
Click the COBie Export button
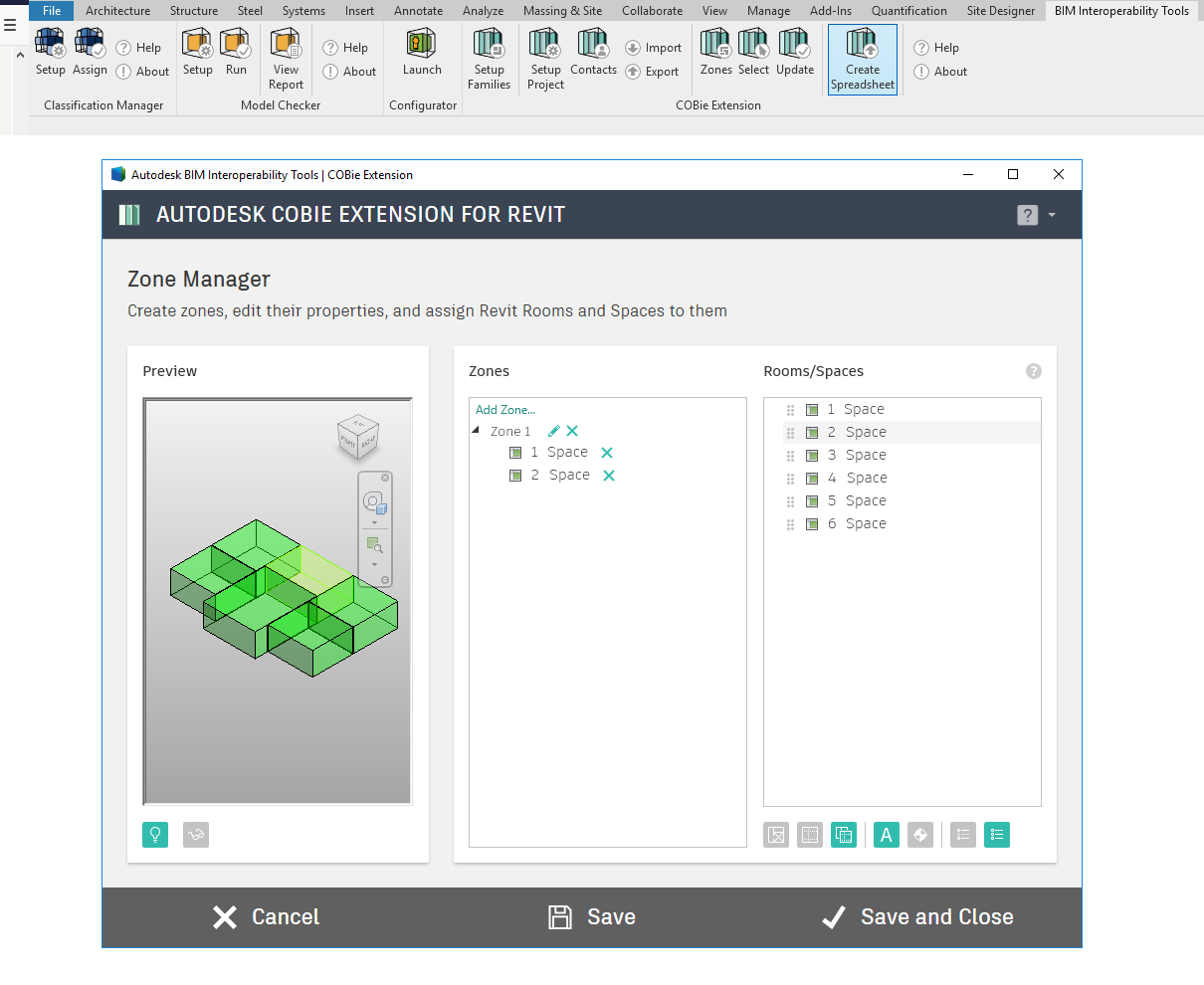[652, 72]
